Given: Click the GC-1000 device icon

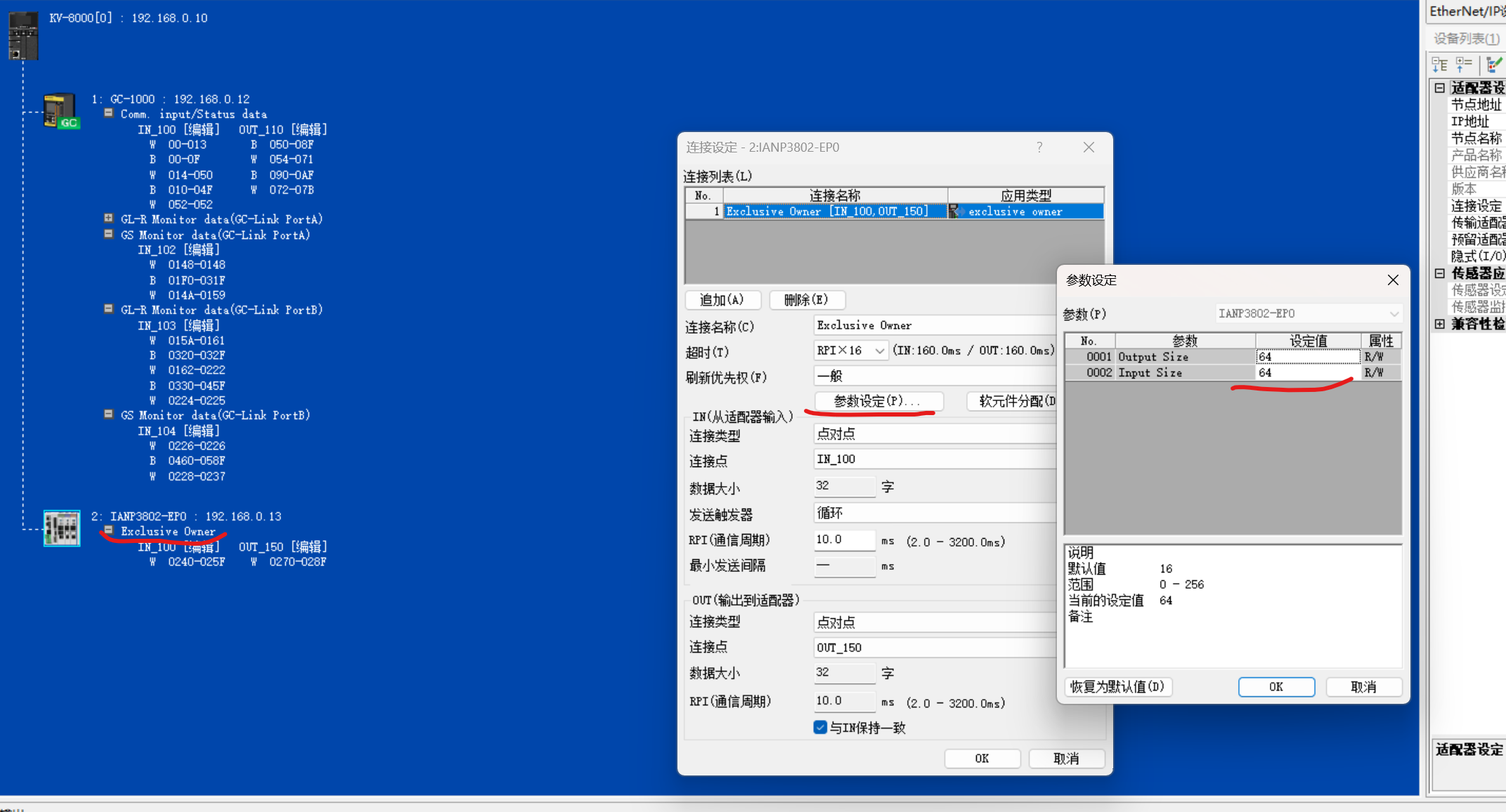Looking at the screenshot, I should point(60,111).
